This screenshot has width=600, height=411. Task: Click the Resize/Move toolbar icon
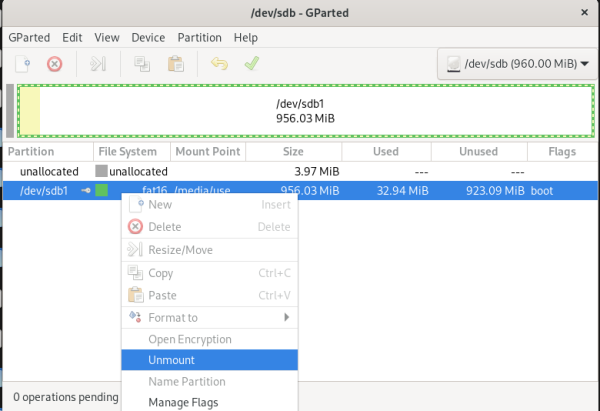97,64
